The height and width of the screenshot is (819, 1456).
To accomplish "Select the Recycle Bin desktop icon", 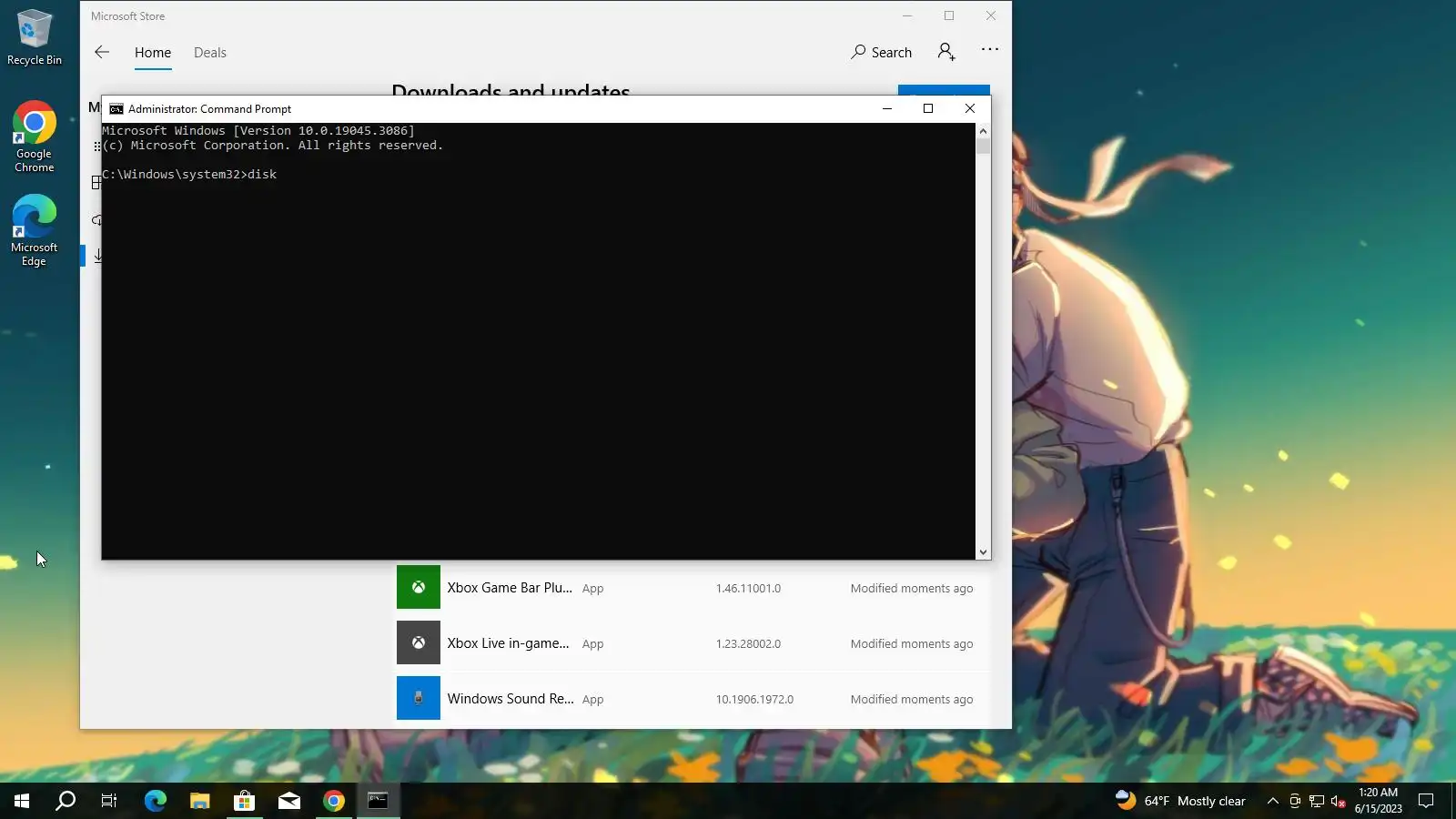I will pyautogui.click(x=35, y=37).
